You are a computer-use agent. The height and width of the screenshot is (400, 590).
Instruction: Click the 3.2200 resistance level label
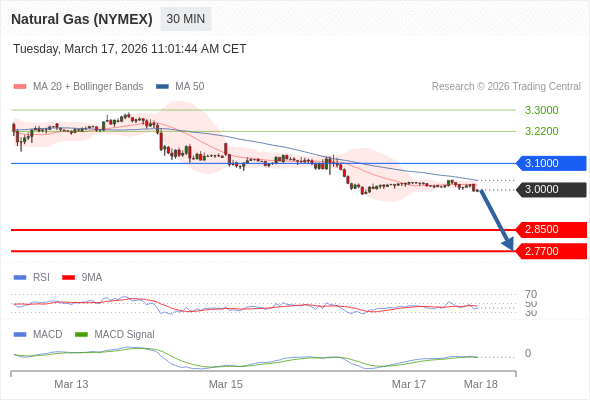(541, 131)
